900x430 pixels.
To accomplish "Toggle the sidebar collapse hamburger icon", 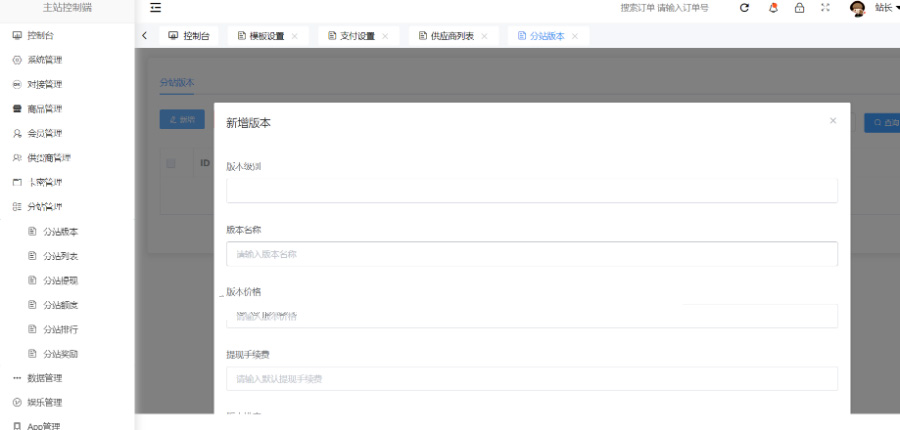I will [156, 8].
